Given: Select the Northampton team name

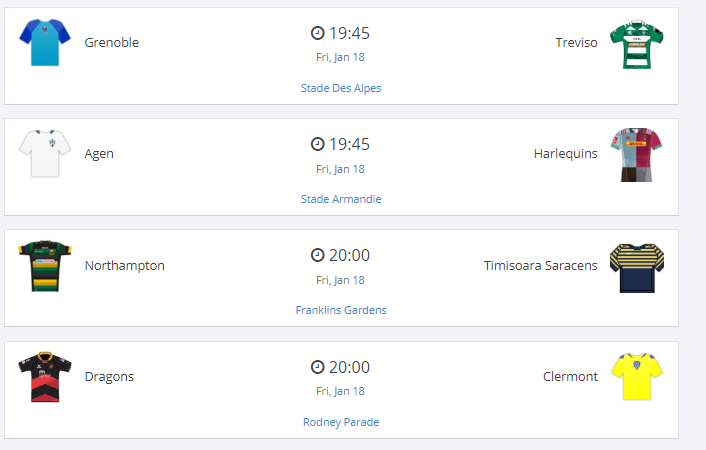Looking at the screenshot, I should coord(125,265).
